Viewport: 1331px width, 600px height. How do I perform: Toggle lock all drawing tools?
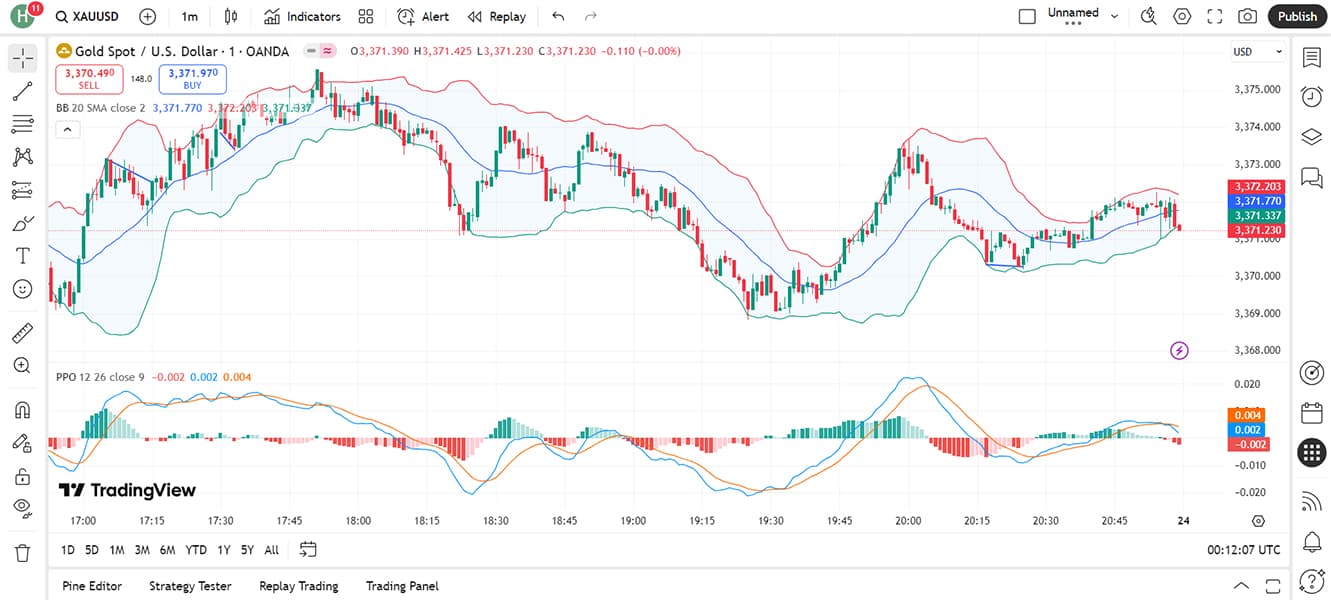point(22,475)
